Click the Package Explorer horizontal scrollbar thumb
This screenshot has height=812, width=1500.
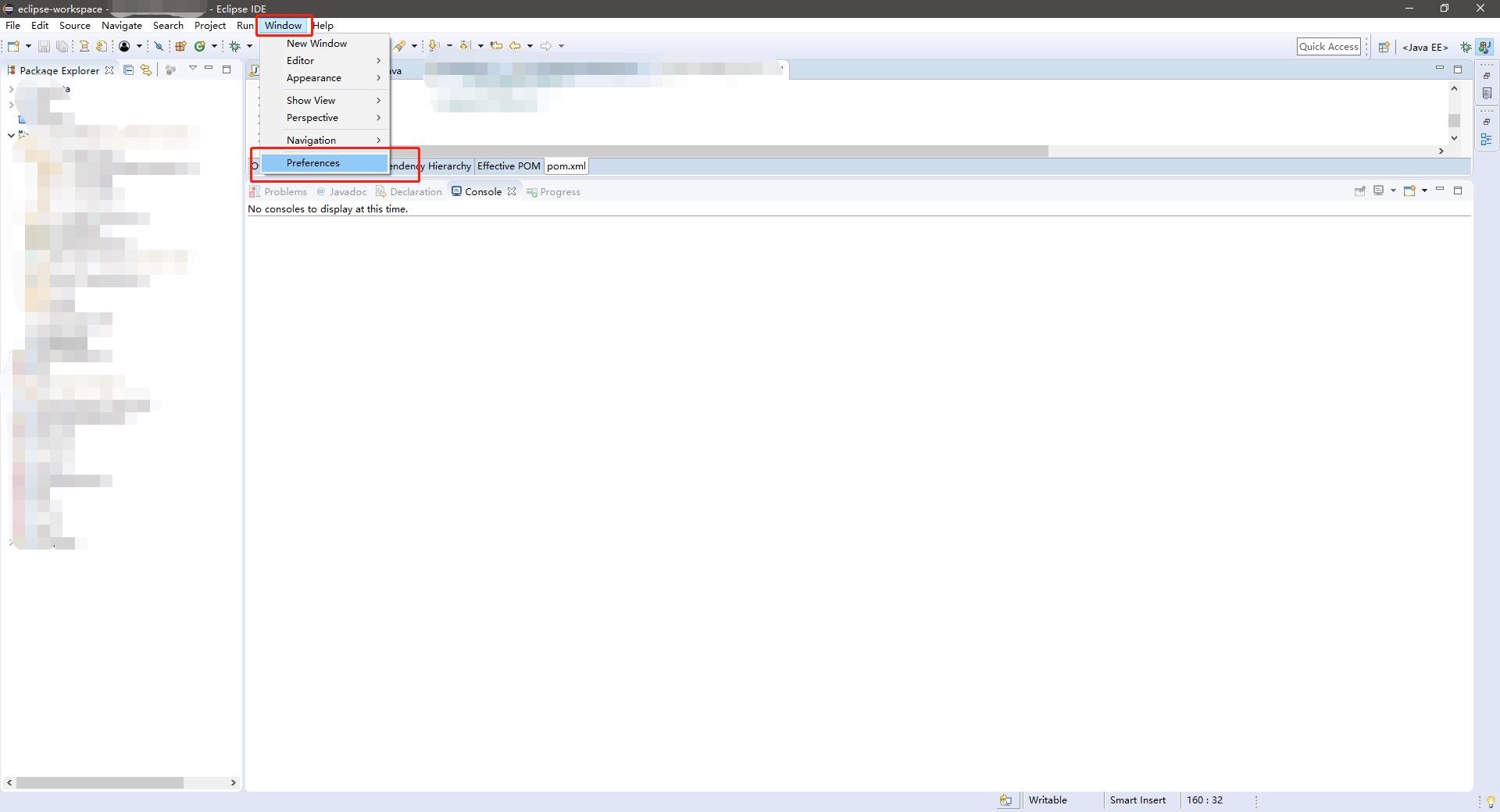[99, 782]
